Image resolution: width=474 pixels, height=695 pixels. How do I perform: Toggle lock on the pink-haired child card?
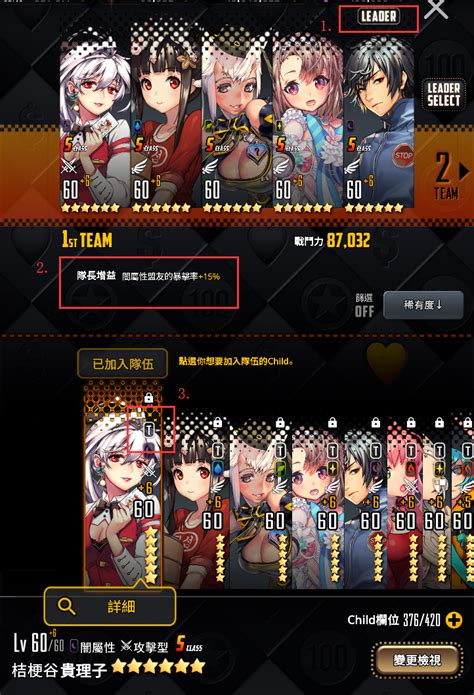coord(411,422)
